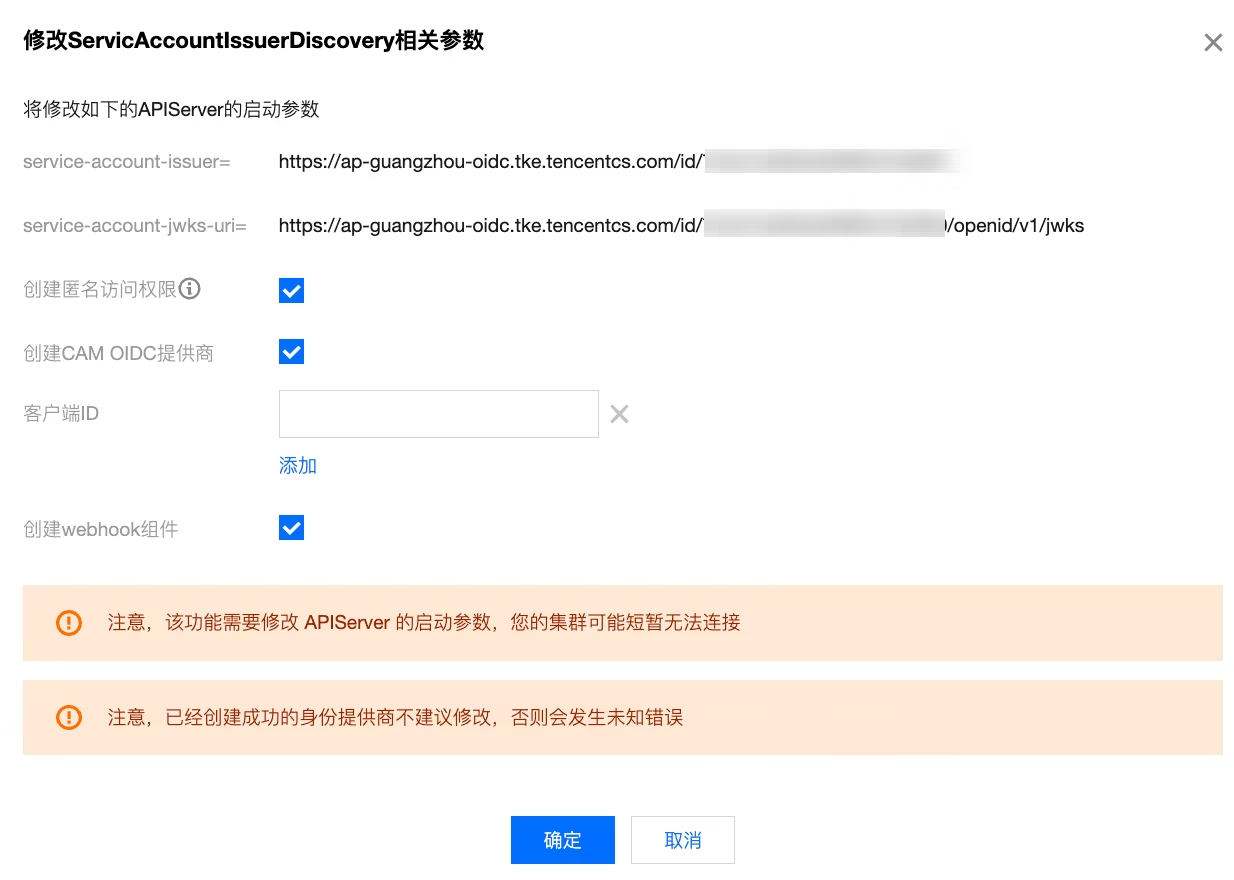
Task: Click the 修改ServicAccountIssuerDiscovery相关参数 dialog title
Action: pyautogui.click(x=254, y=41)
